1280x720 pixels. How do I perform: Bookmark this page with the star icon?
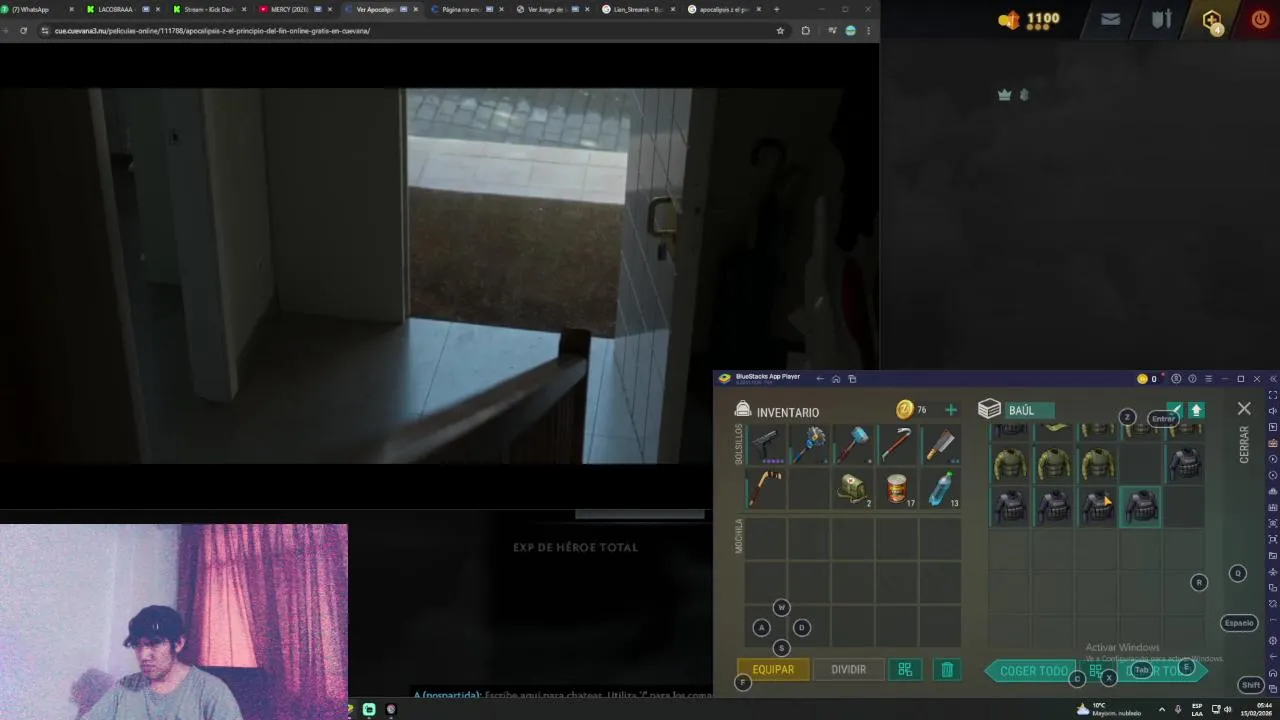coord(780,31)
